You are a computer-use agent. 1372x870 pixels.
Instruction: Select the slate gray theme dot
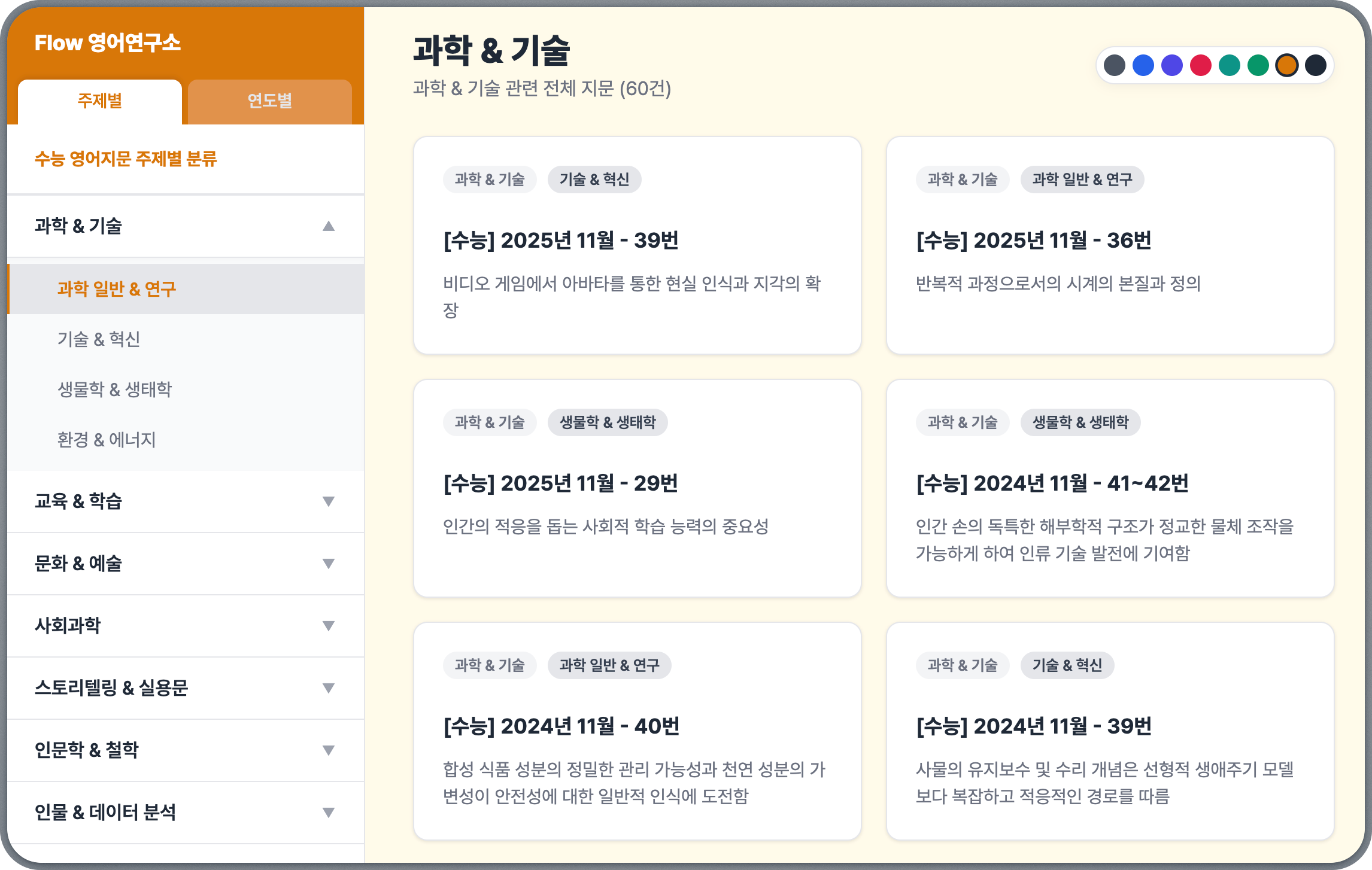tap(1114, 65)
